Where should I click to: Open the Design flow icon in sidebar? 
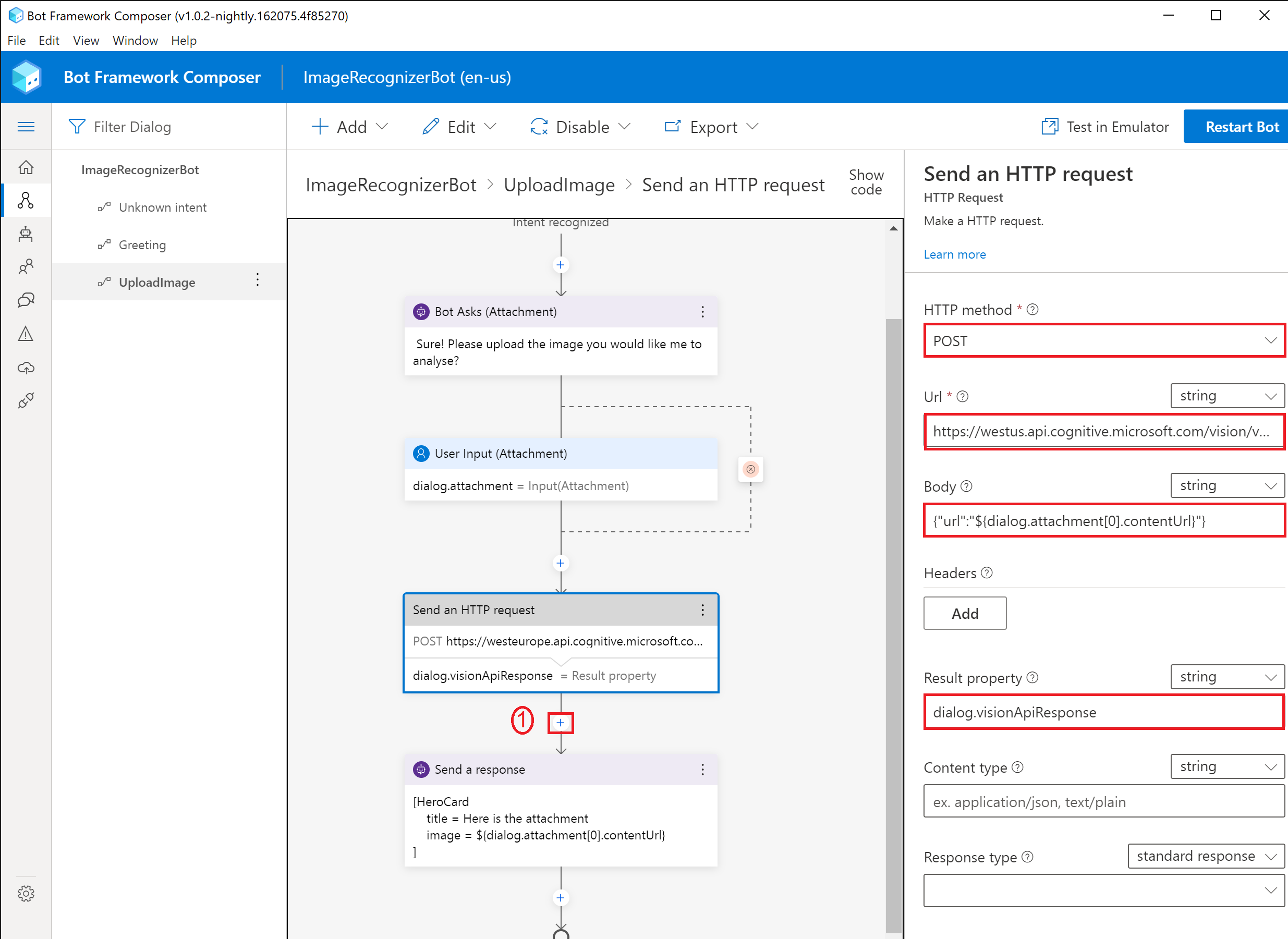26,200
